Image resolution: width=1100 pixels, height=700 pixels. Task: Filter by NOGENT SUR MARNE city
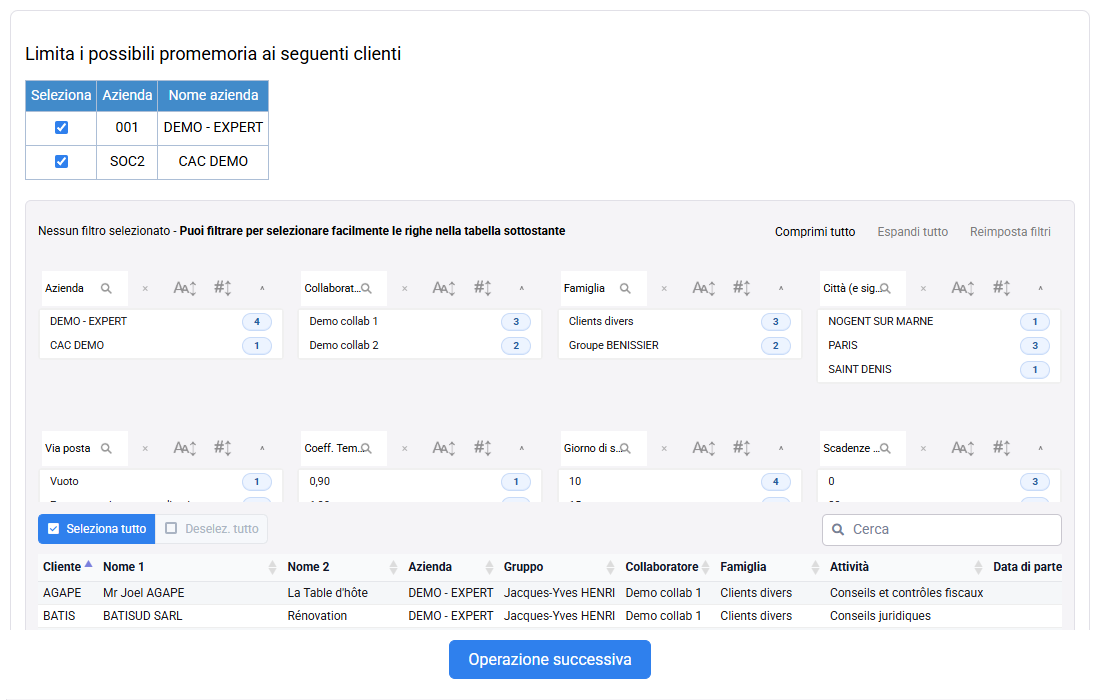[939, 321]
